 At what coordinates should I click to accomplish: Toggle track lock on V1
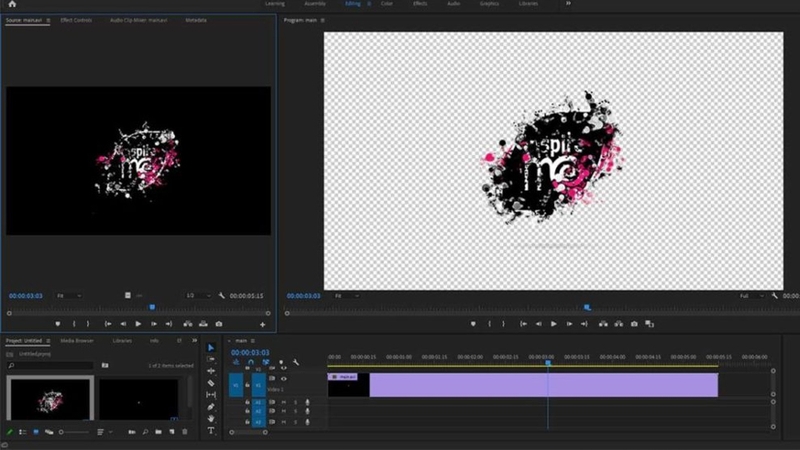click(247, 385)
